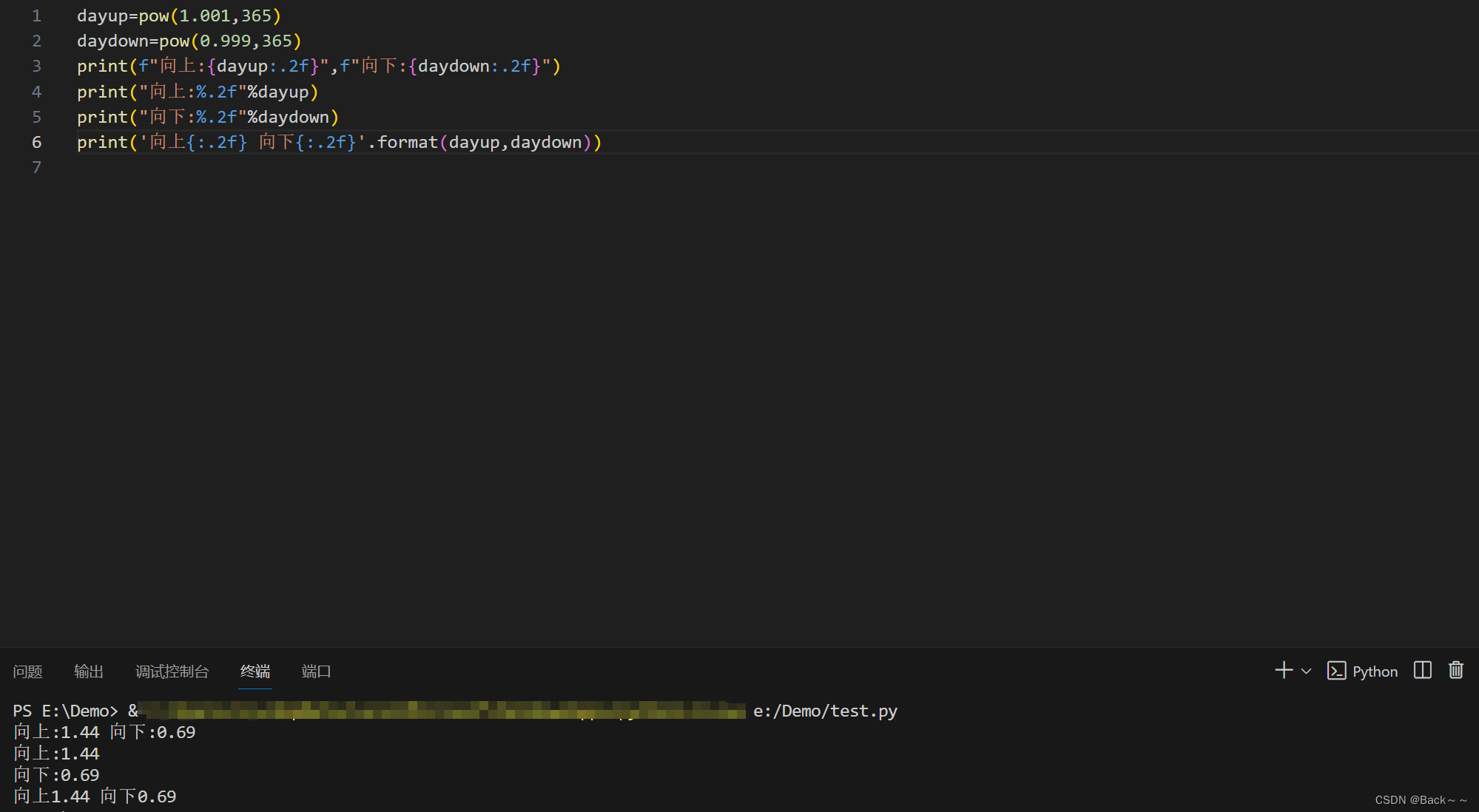The width and height of the screenshot is (1479, 812).
Task: Select the Python terminal label
Action: [x=1375, y=671]
